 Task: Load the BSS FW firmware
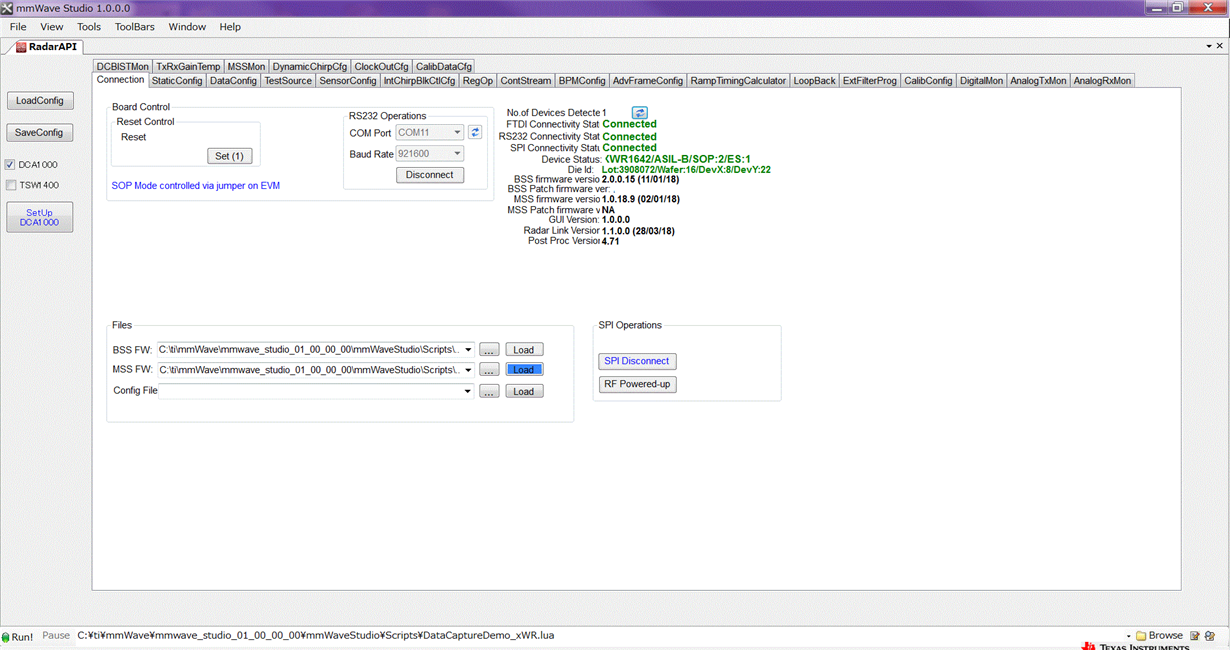[524, 350]
